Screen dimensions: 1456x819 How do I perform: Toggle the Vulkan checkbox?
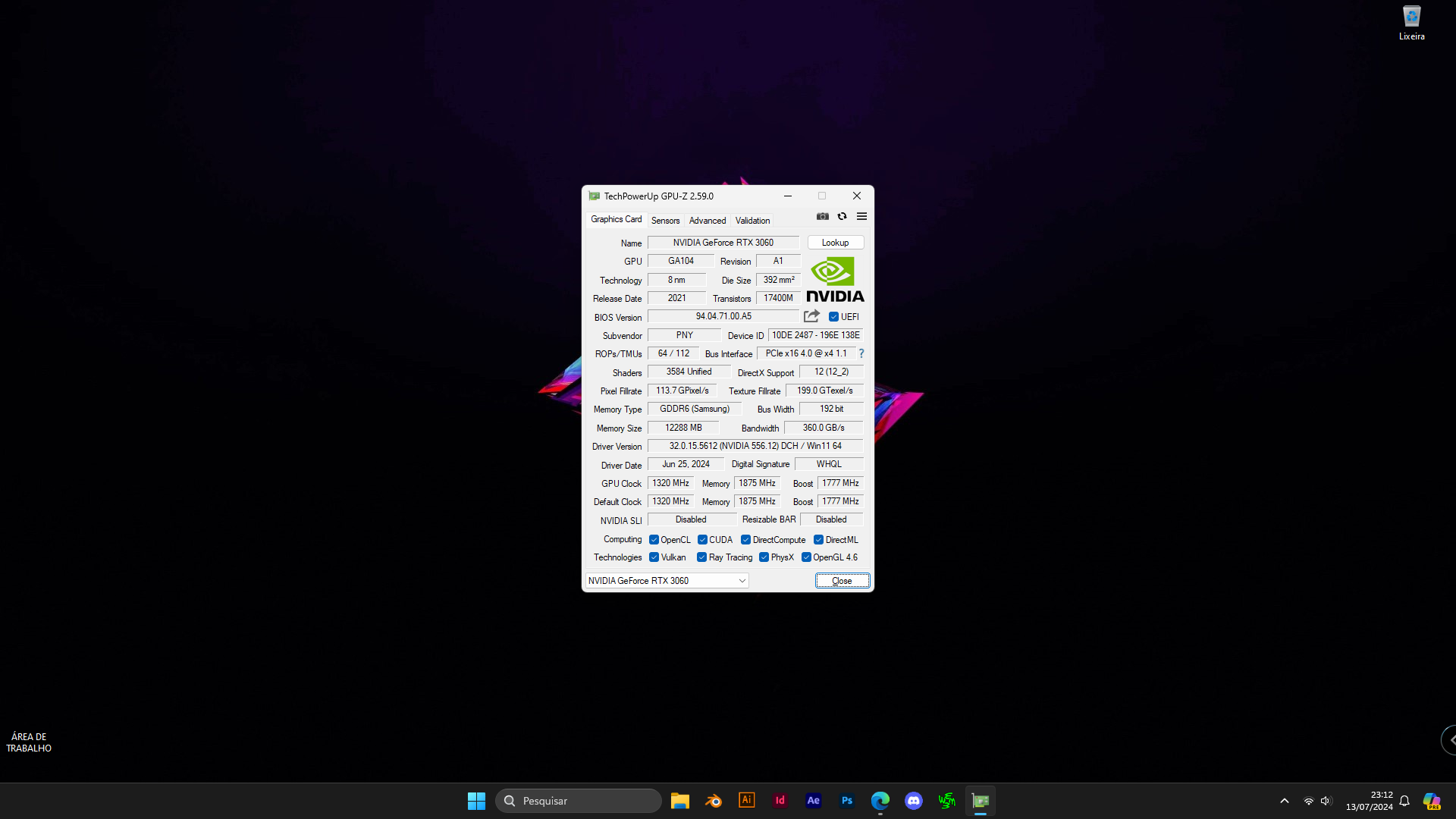(654, 557)
